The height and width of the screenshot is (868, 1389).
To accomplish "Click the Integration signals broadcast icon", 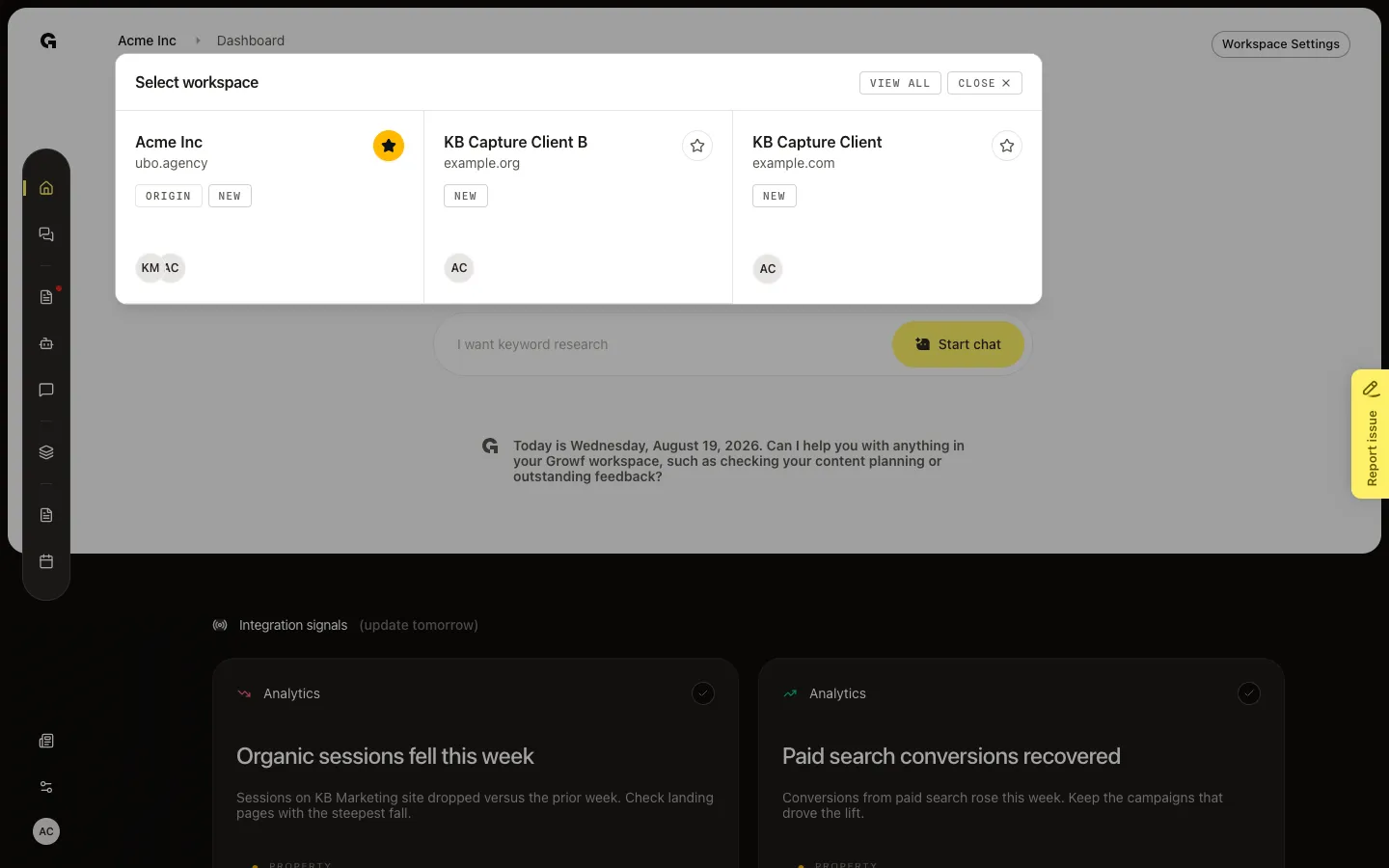I will pos(220,625).
